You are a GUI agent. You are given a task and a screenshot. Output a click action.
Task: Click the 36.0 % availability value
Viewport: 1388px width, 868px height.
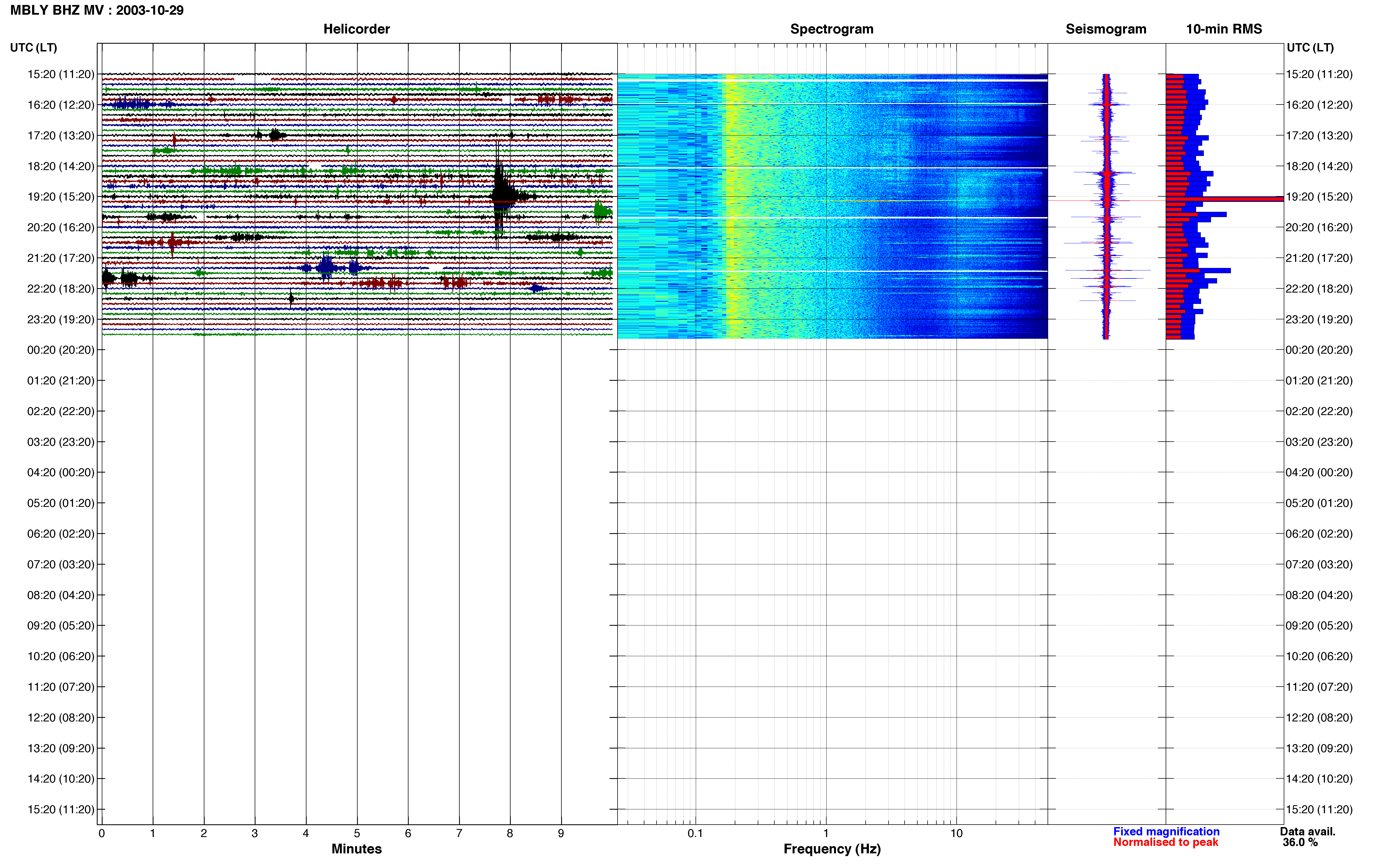coord(1300,842)
